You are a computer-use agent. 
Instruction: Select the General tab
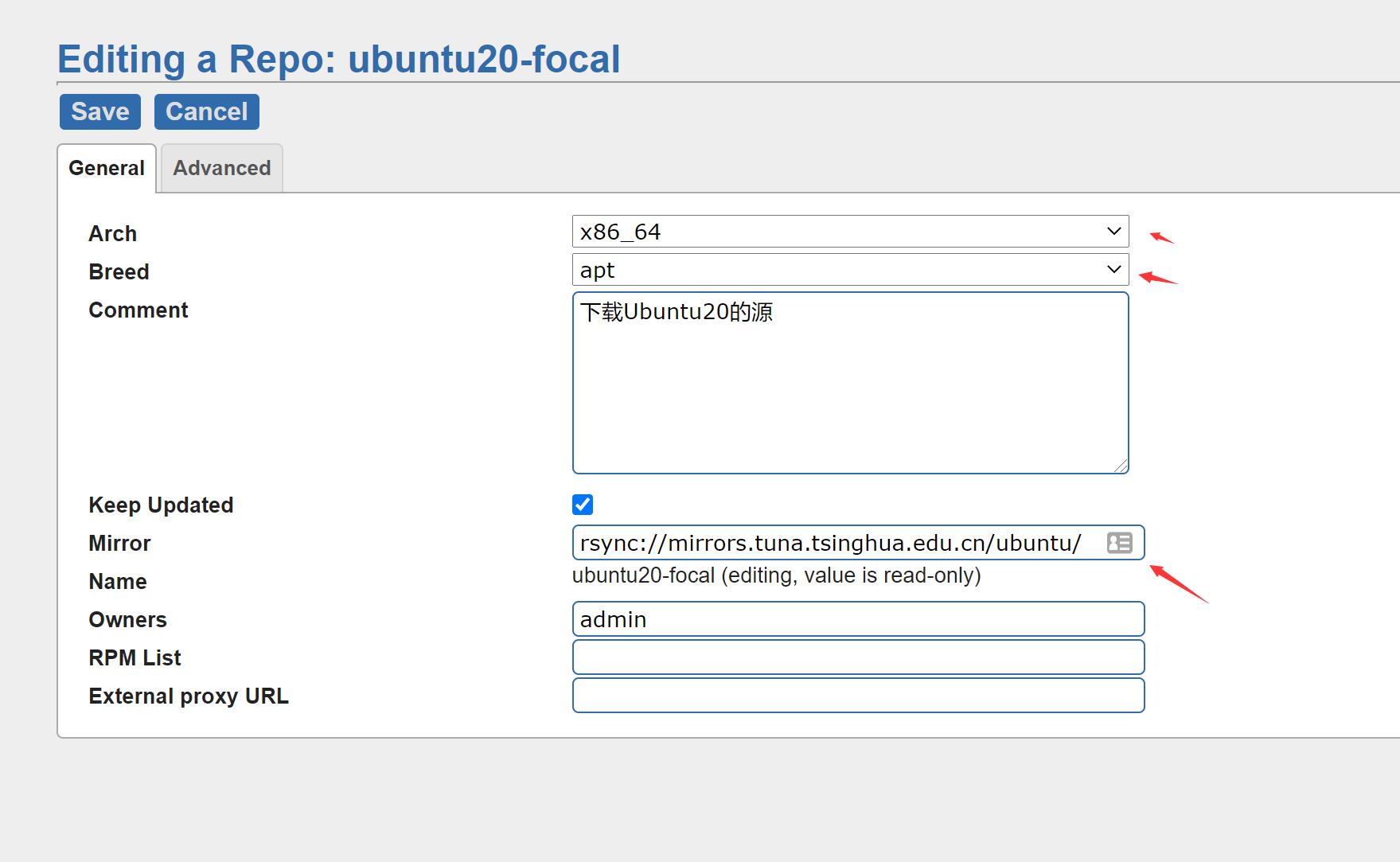[107, 168]
